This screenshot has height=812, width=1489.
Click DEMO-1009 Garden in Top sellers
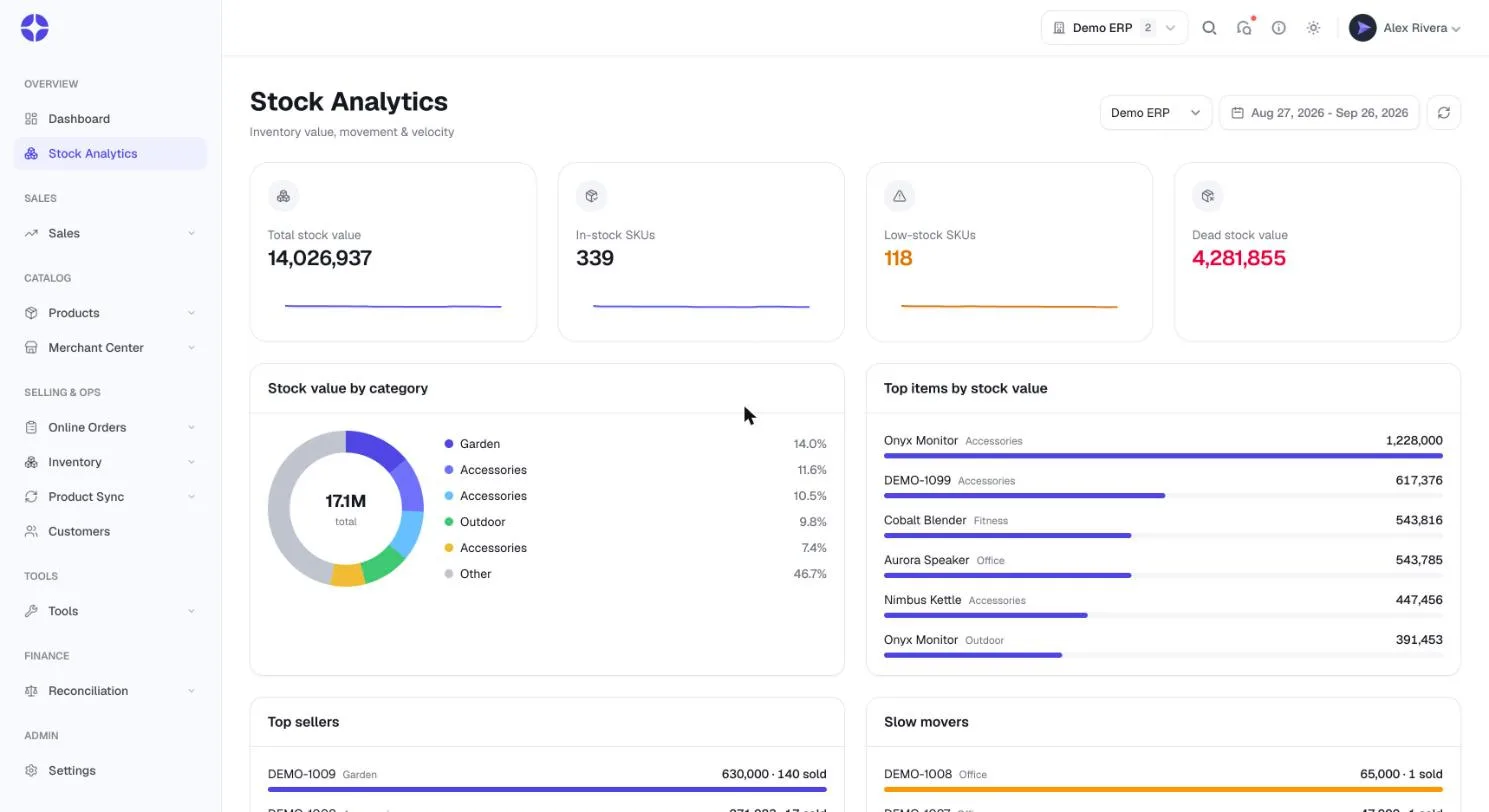547,780
